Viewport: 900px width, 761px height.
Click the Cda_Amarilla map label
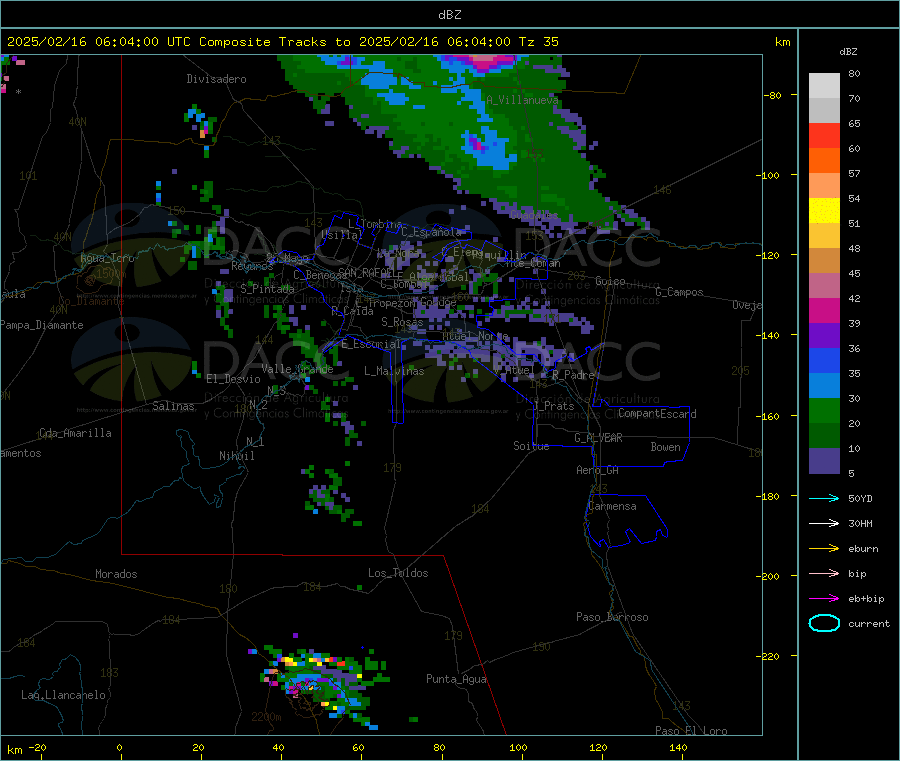tap(75, 433)
